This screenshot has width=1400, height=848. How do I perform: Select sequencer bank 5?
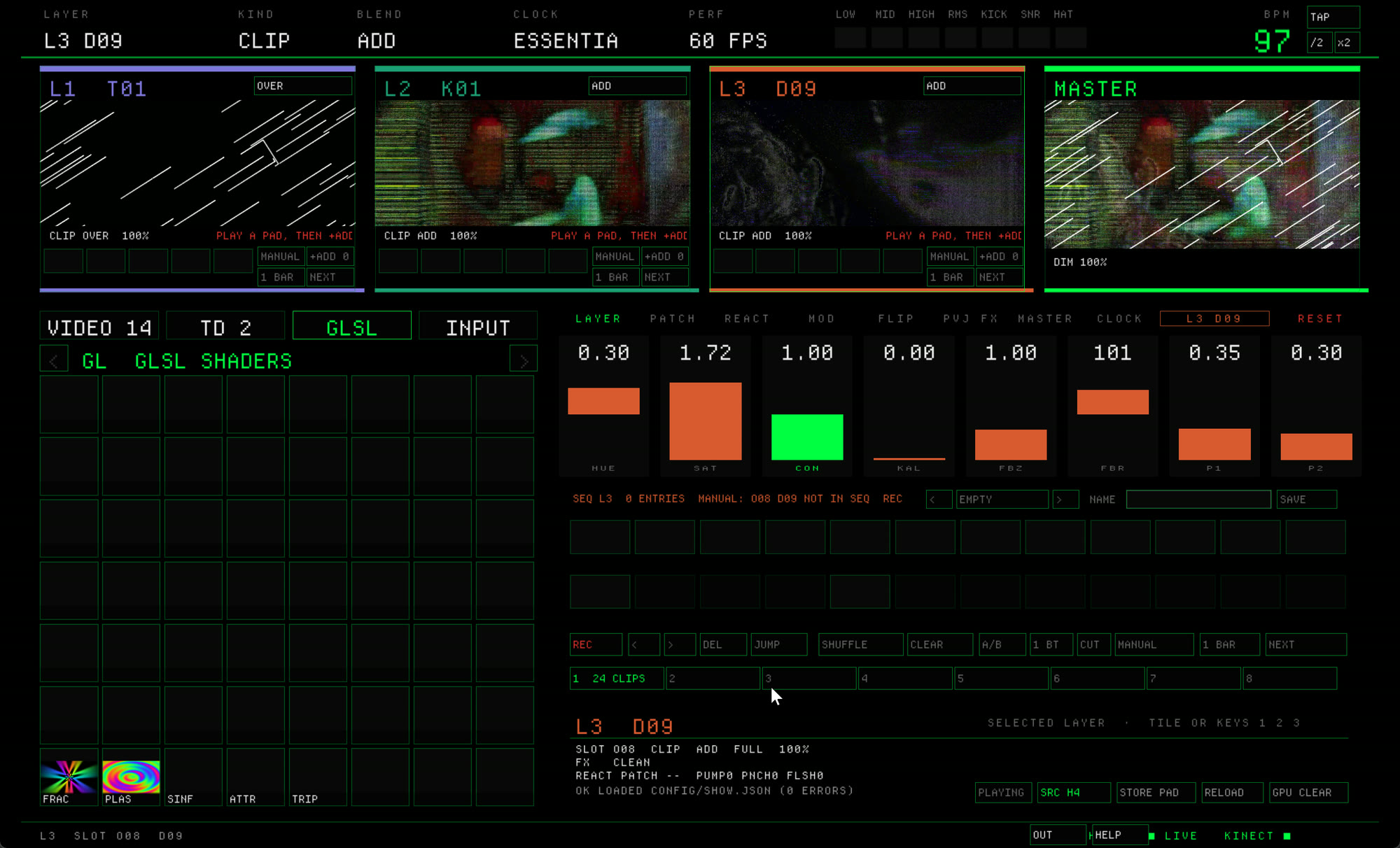coord(1001,678)
